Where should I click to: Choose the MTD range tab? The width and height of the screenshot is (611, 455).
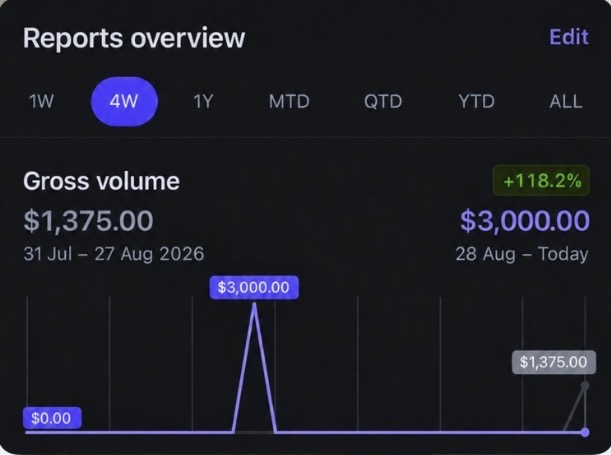tap(289, 102)
